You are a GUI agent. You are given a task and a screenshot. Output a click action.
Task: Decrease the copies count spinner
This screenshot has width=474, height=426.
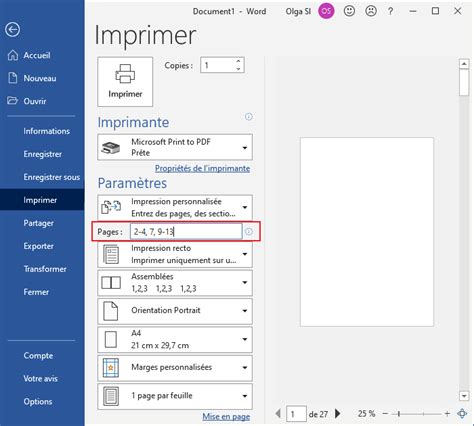(x=238, y=69)
